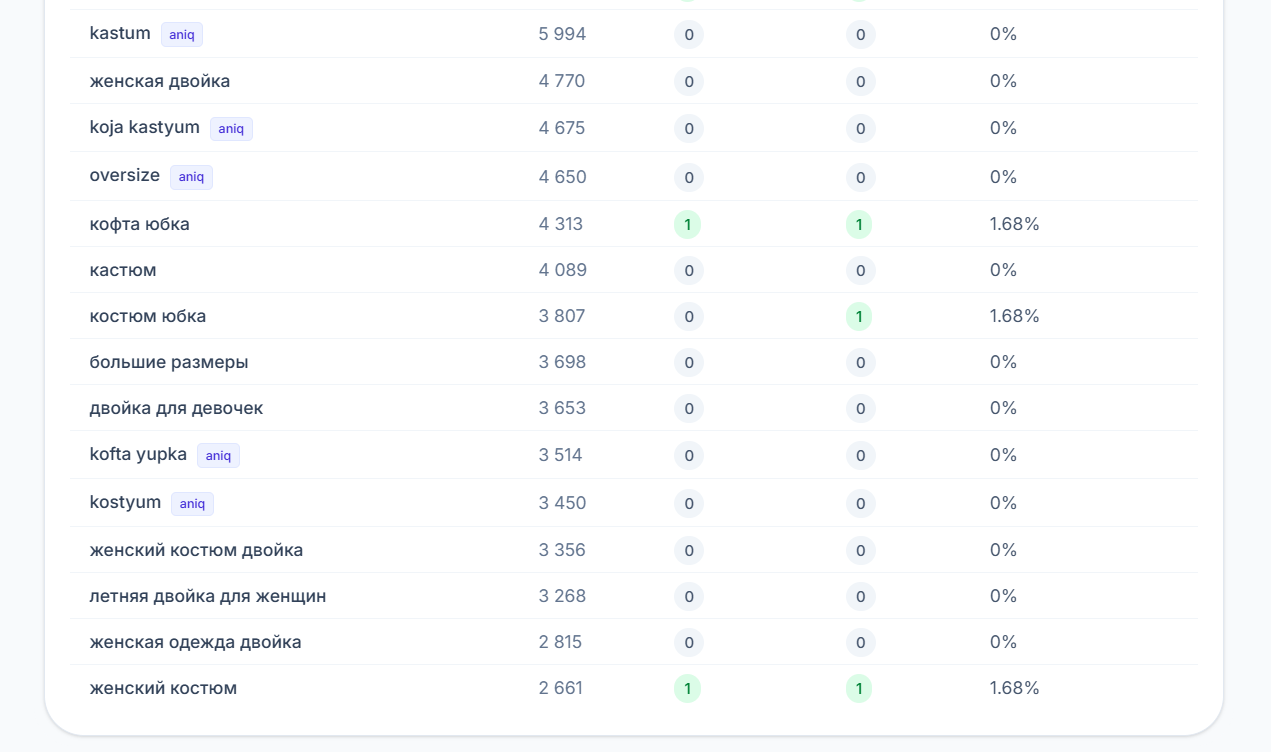Click the 5 994 value for kastum
The width and height of the screenshot is (1271, 752).
(x=562, y=34)
